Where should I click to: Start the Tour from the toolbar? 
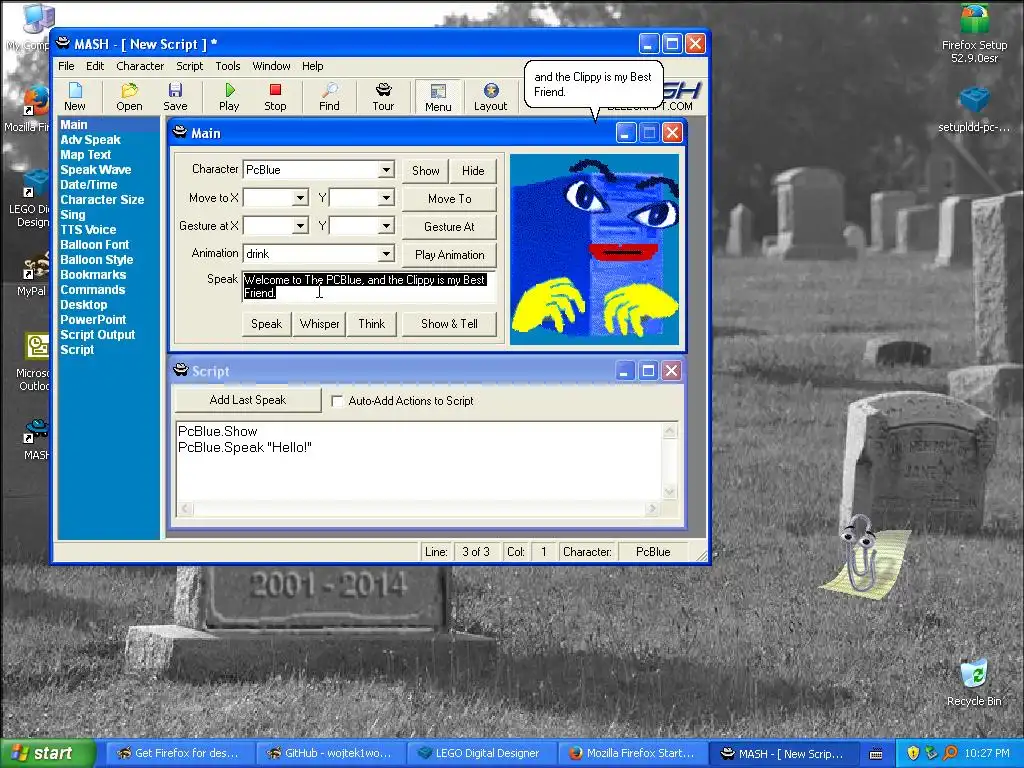(x=383, y=97)
